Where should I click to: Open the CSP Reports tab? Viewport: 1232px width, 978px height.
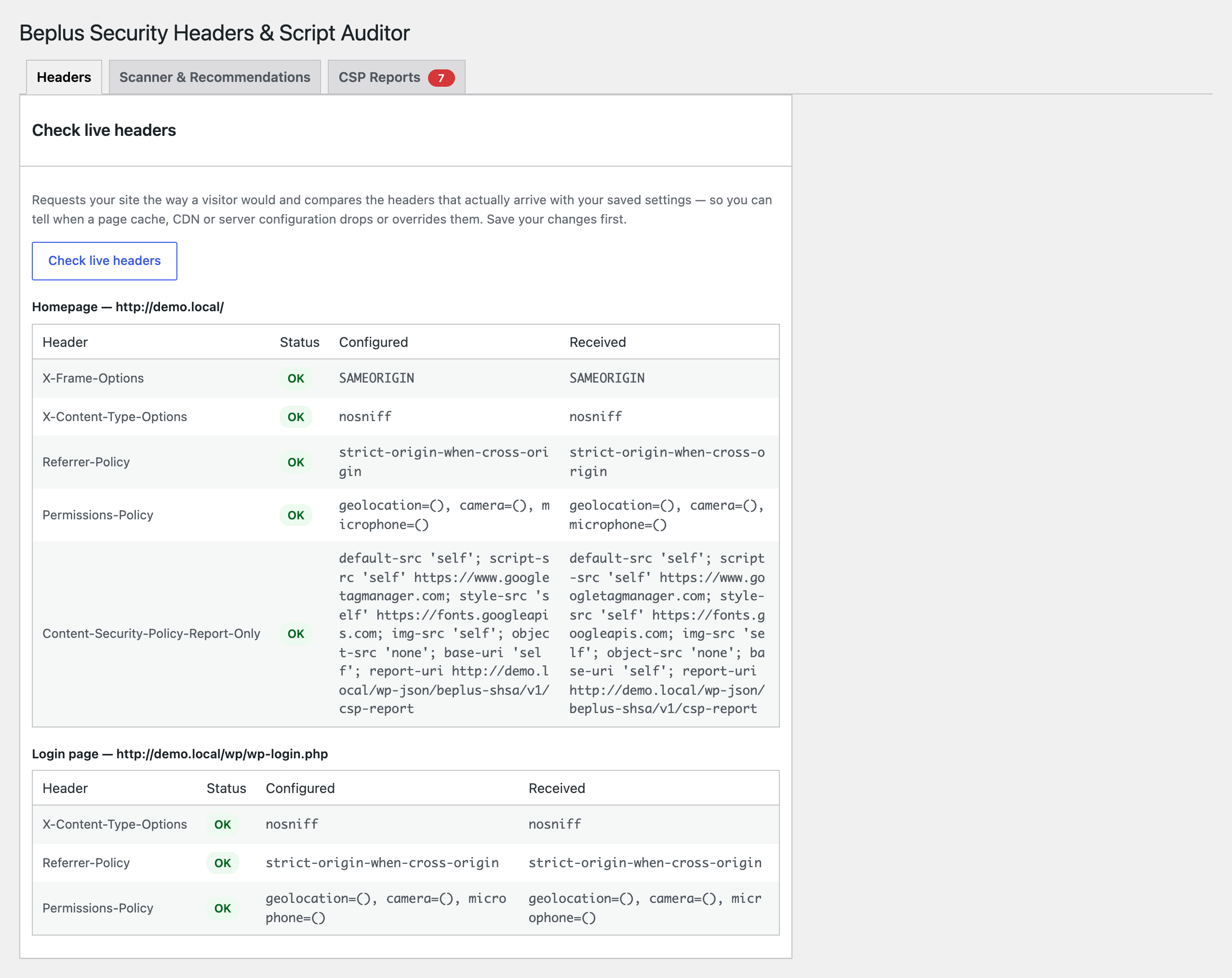pos(397,77)
